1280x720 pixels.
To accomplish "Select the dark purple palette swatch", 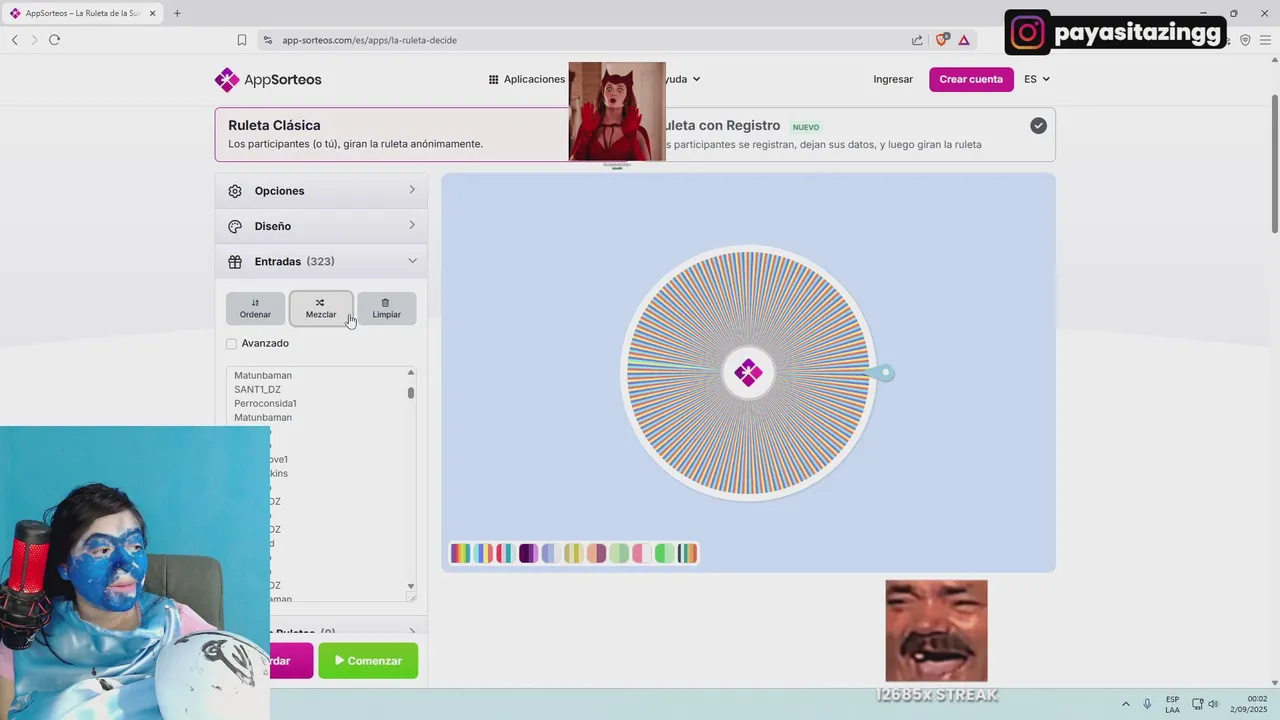I will [528, 553].
